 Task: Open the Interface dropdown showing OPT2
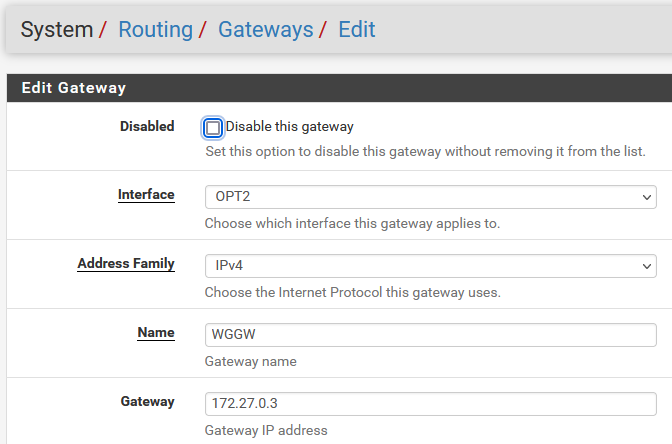click(x=430, y=196)
